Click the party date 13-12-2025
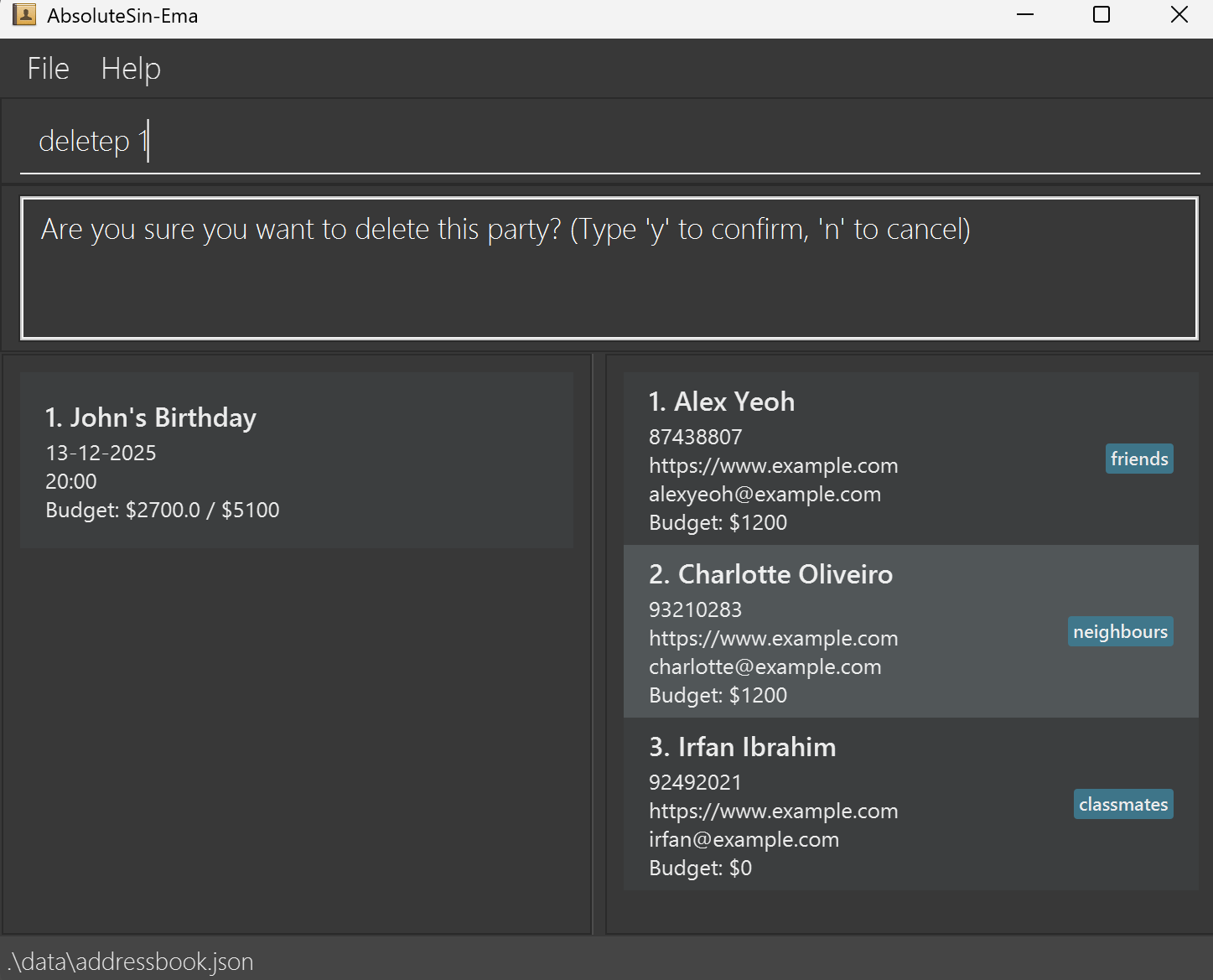Screen dimensions: 1213x980 pyautogui.click(x=101, y=453)
